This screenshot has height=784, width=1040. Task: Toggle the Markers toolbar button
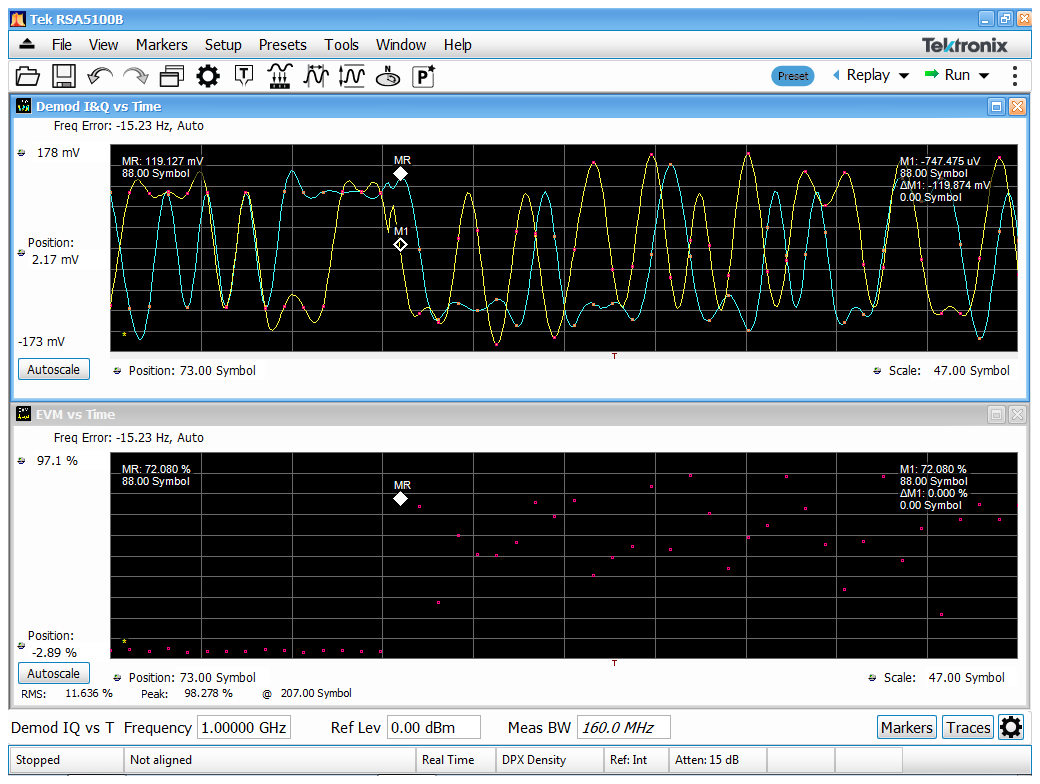[906, 727]
